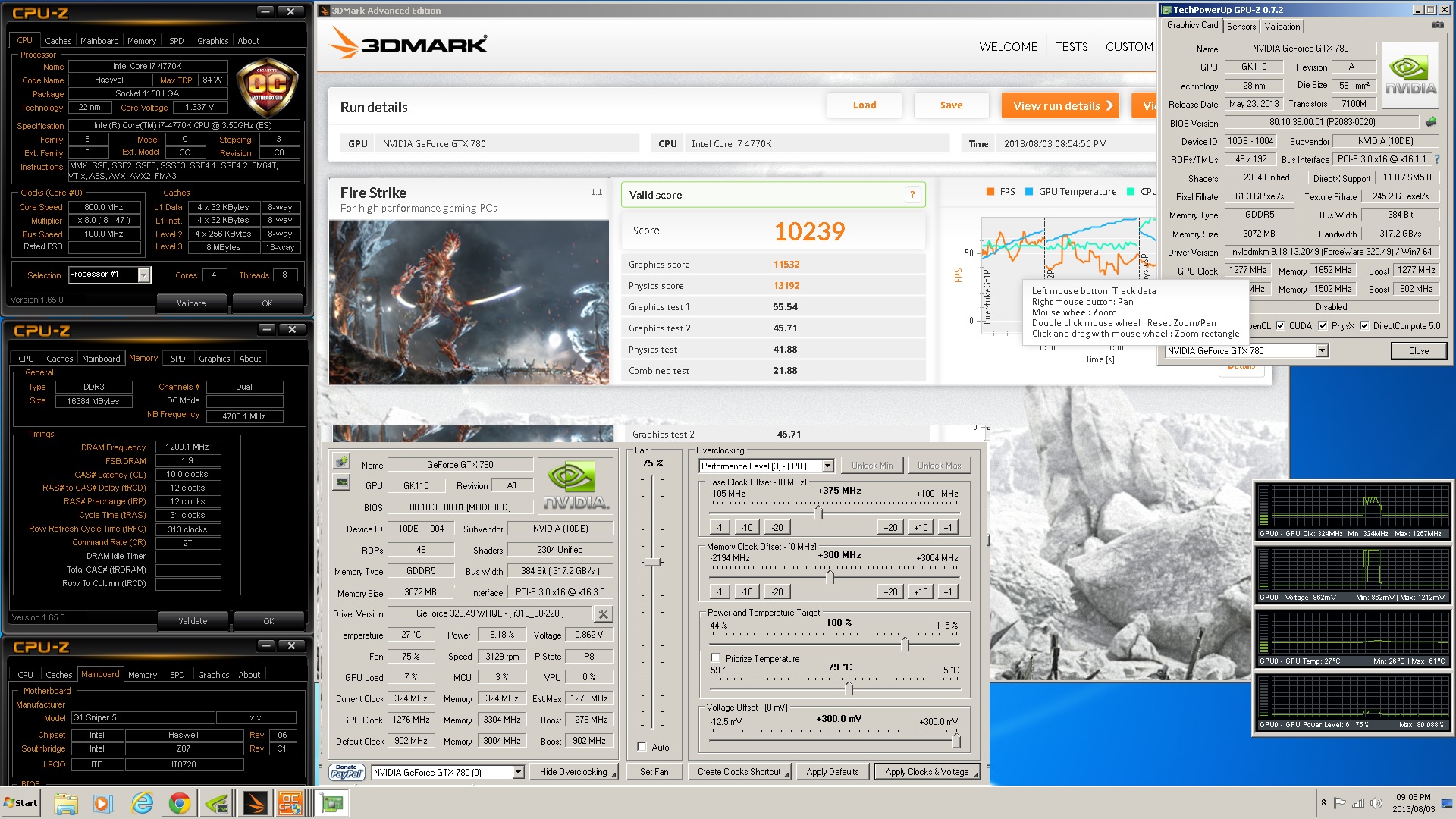
Task: Switch to NVIDIA Inspector taskbar icon
Action: 217,803
